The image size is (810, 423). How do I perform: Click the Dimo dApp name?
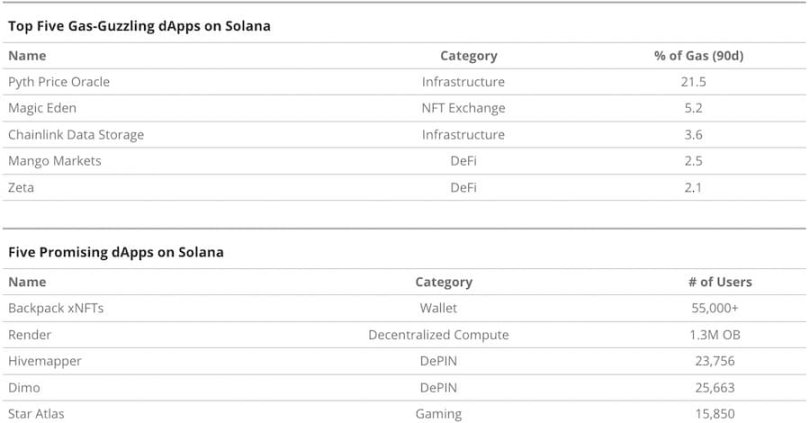[24, 387]
